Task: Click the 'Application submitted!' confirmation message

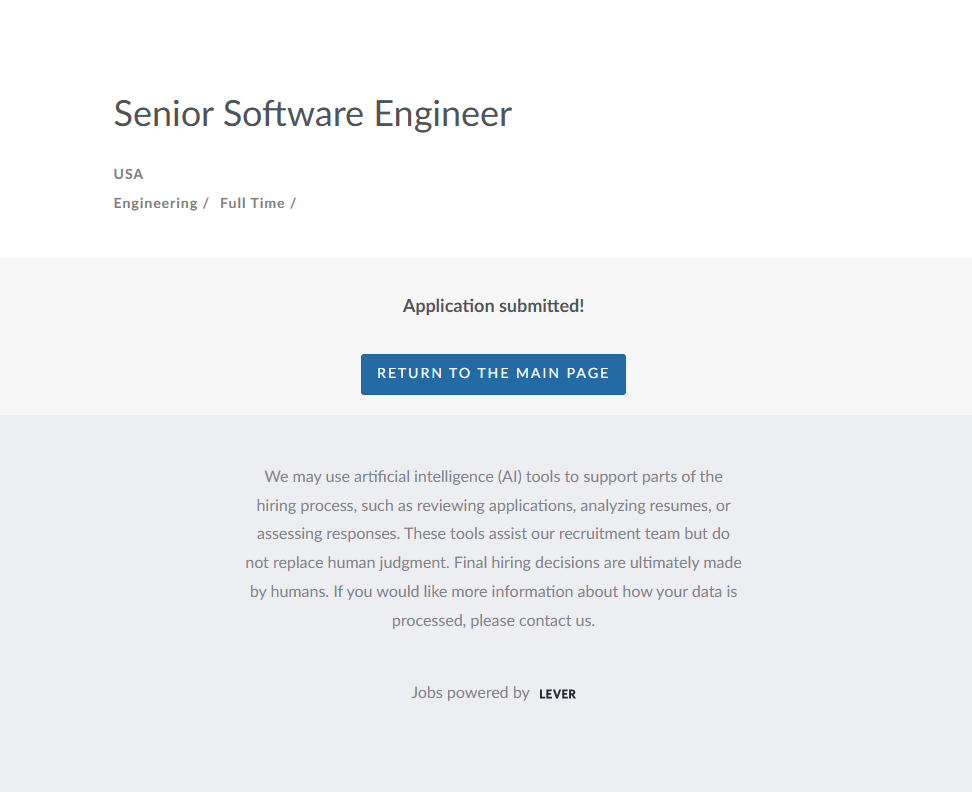Action: (493, 306)
